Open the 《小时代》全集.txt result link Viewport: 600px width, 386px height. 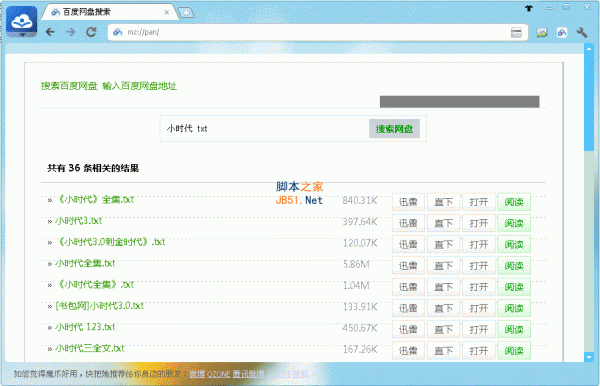pos(95,200)
